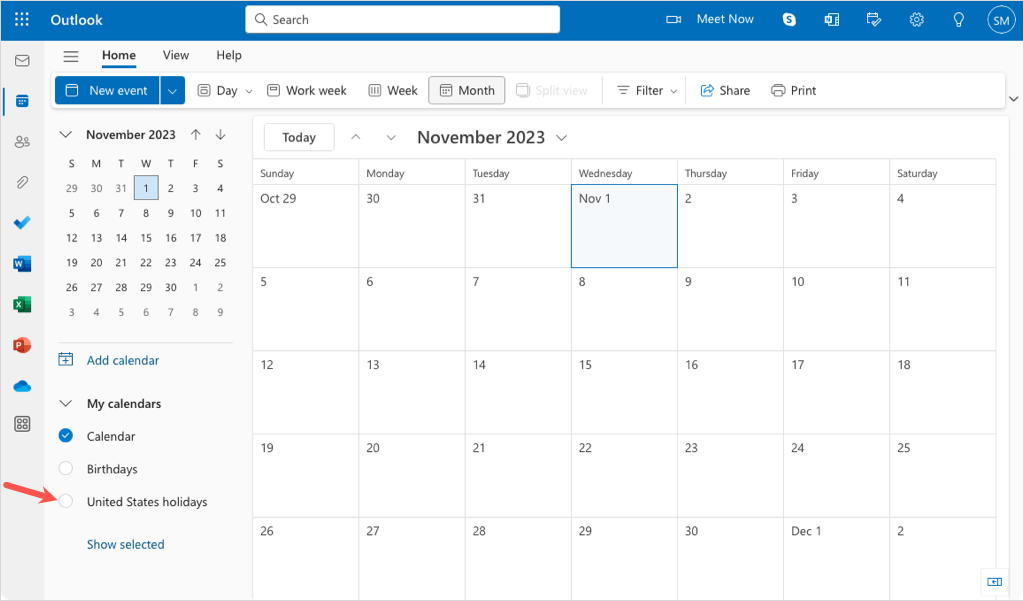The height and width of the screenshot is (601, 1024).
Task: Click the Today button
Action: tap(298, 138)
